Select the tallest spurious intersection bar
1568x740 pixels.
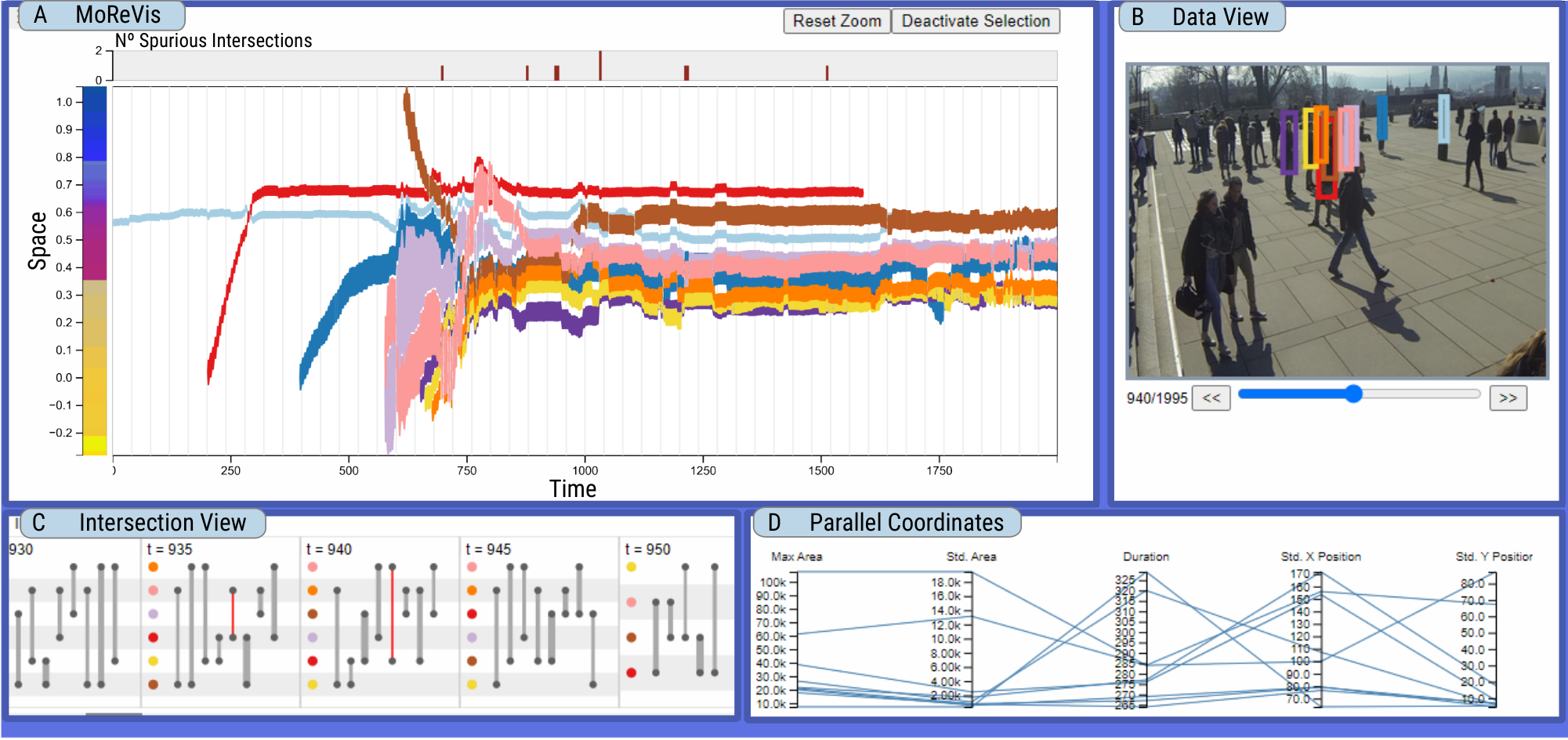[x=600, y=65]
